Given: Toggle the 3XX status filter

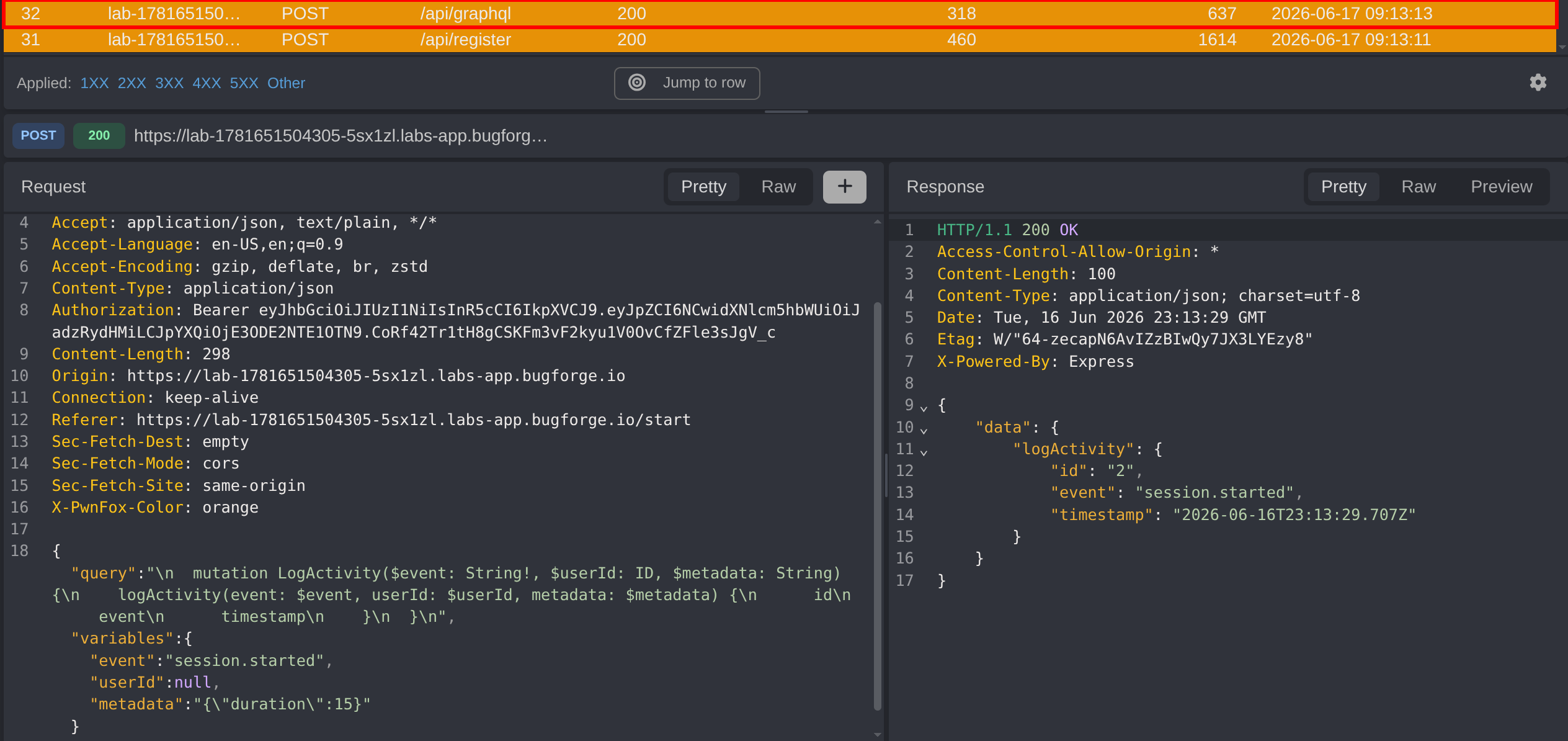Looking at the screenshot, I should [169, 83].
